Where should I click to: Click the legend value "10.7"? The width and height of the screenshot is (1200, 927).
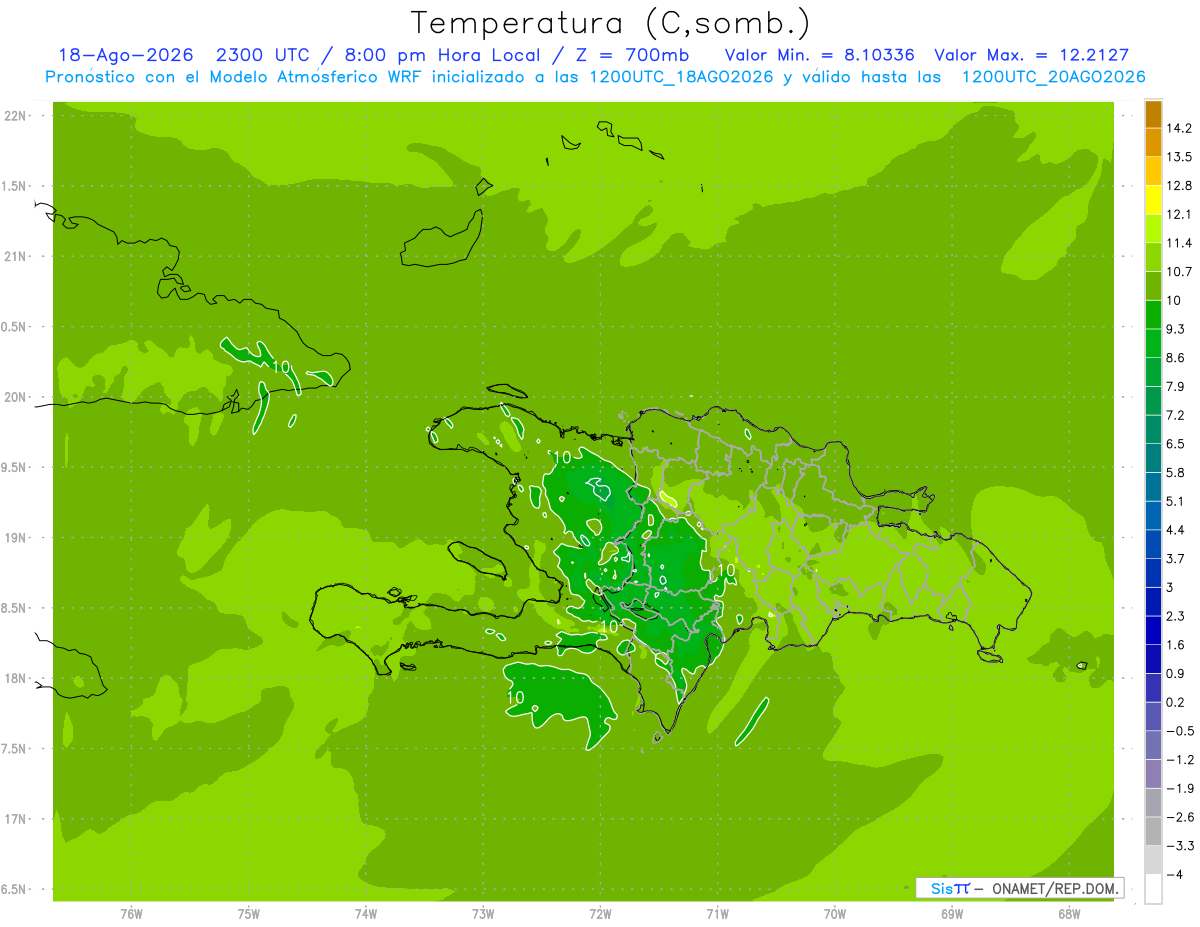(x=1179, y=272)
